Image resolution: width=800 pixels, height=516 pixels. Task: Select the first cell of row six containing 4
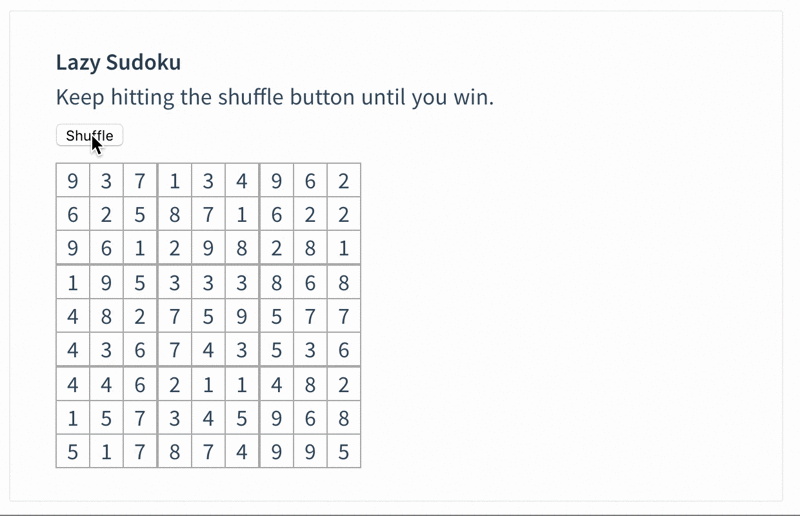coord(72,350)
